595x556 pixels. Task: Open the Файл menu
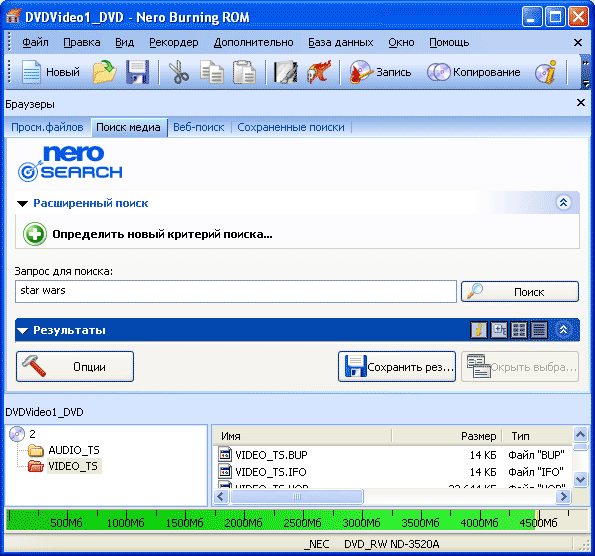coord(35,43)
